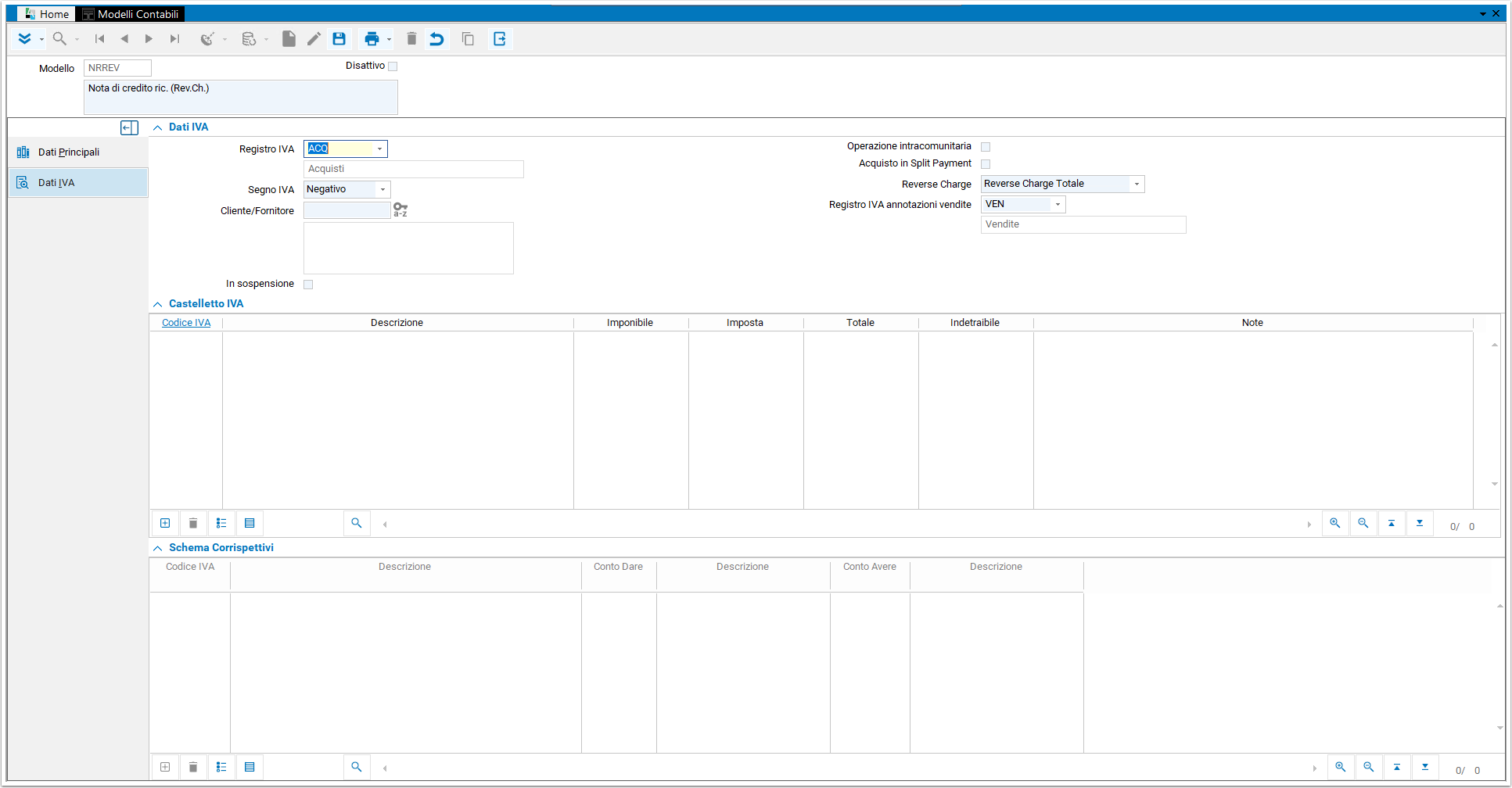This screenshot has width=1512, height=788.
Task: Exit the form with the exit icon
Action: tap(500, 39)
